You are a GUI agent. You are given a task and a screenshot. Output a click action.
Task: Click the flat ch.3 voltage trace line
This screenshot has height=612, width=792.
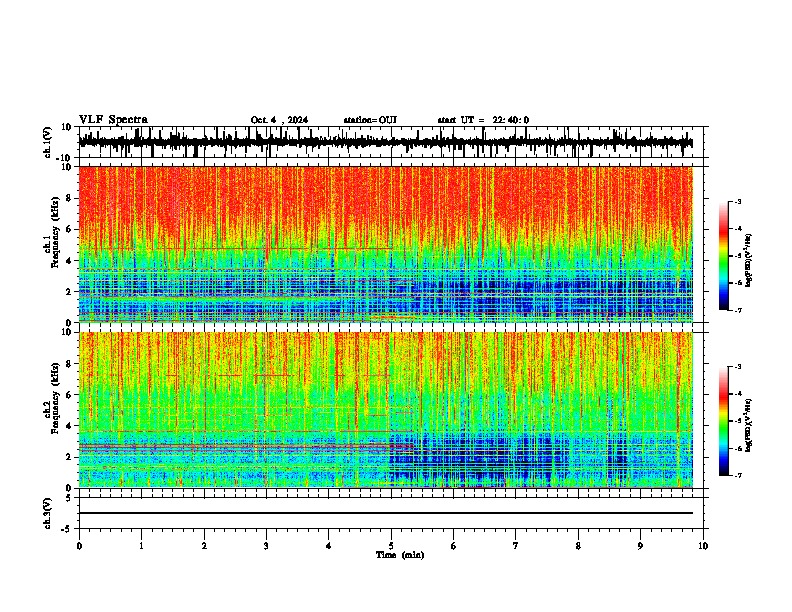tap(386, 513)
